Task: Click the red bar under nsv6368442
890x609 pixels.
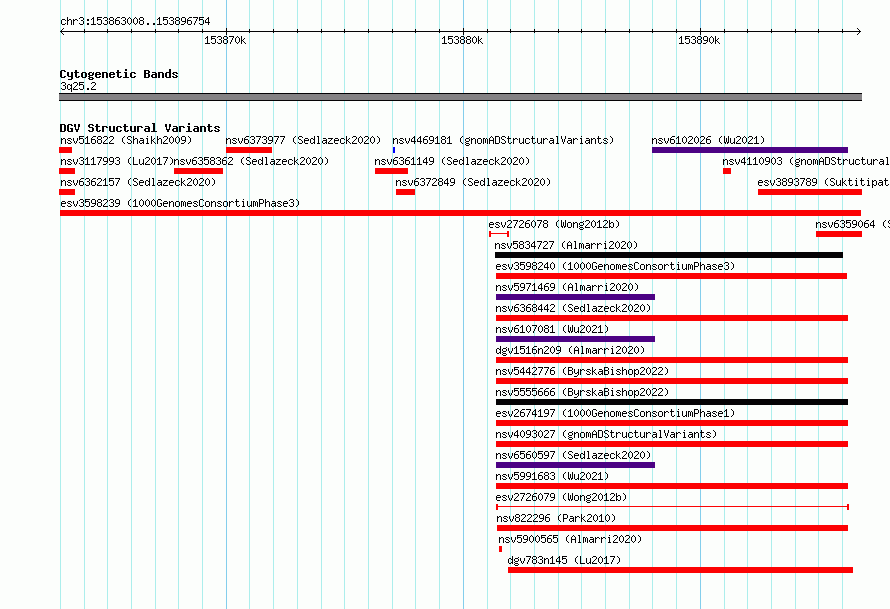Action: 672,318
